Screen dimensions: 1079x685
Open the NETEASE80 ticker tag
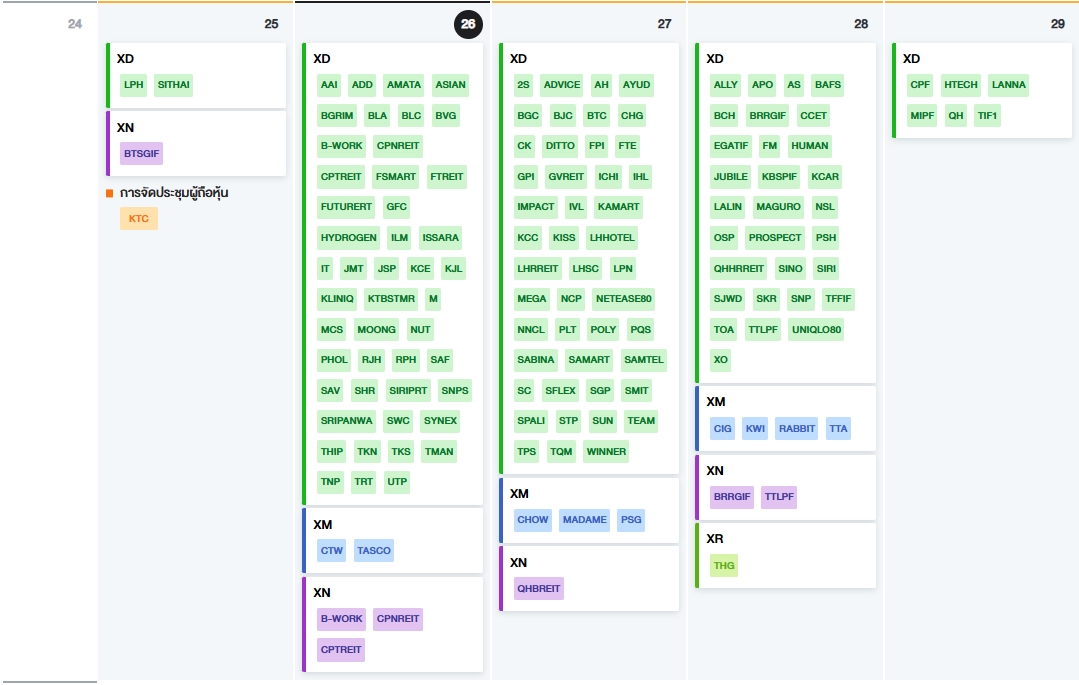click(623, 299)
